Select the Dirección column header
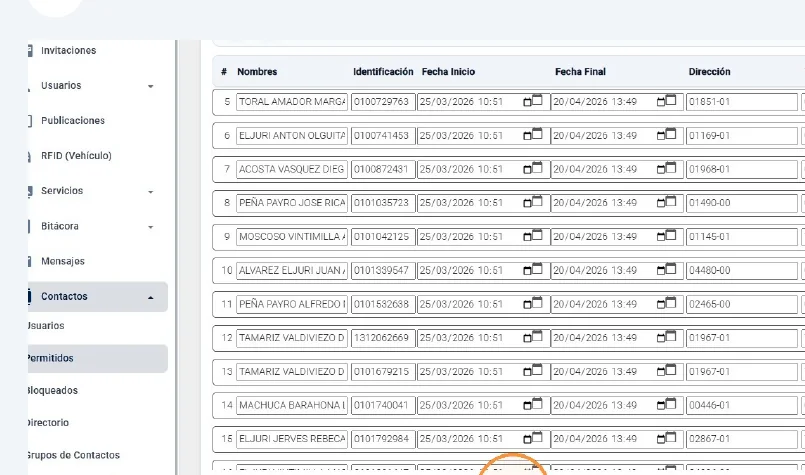The image size is (805, 475). (710, 72)
